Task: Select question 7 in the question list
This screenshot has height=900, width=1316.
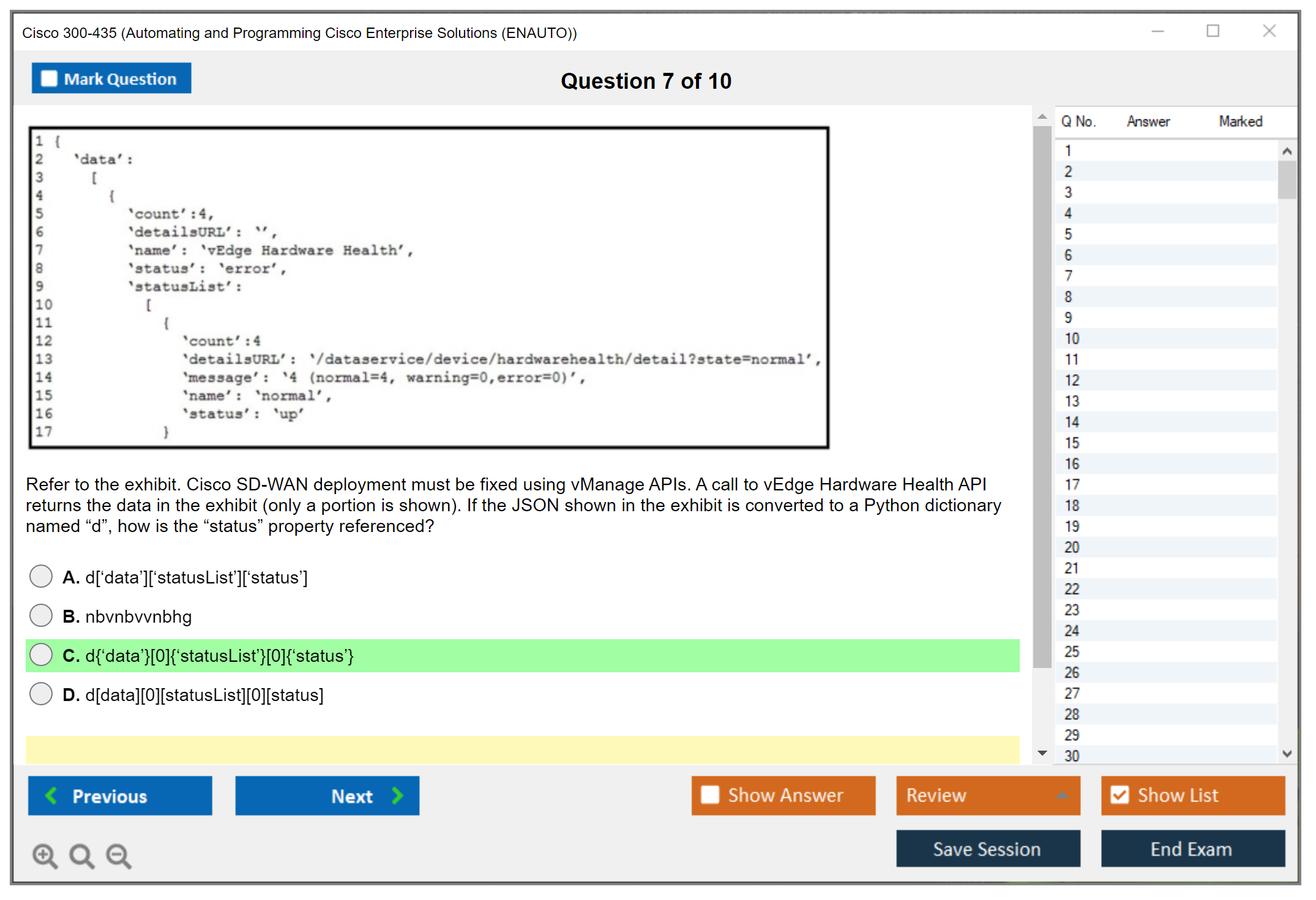Action: tap(1068, 276)
